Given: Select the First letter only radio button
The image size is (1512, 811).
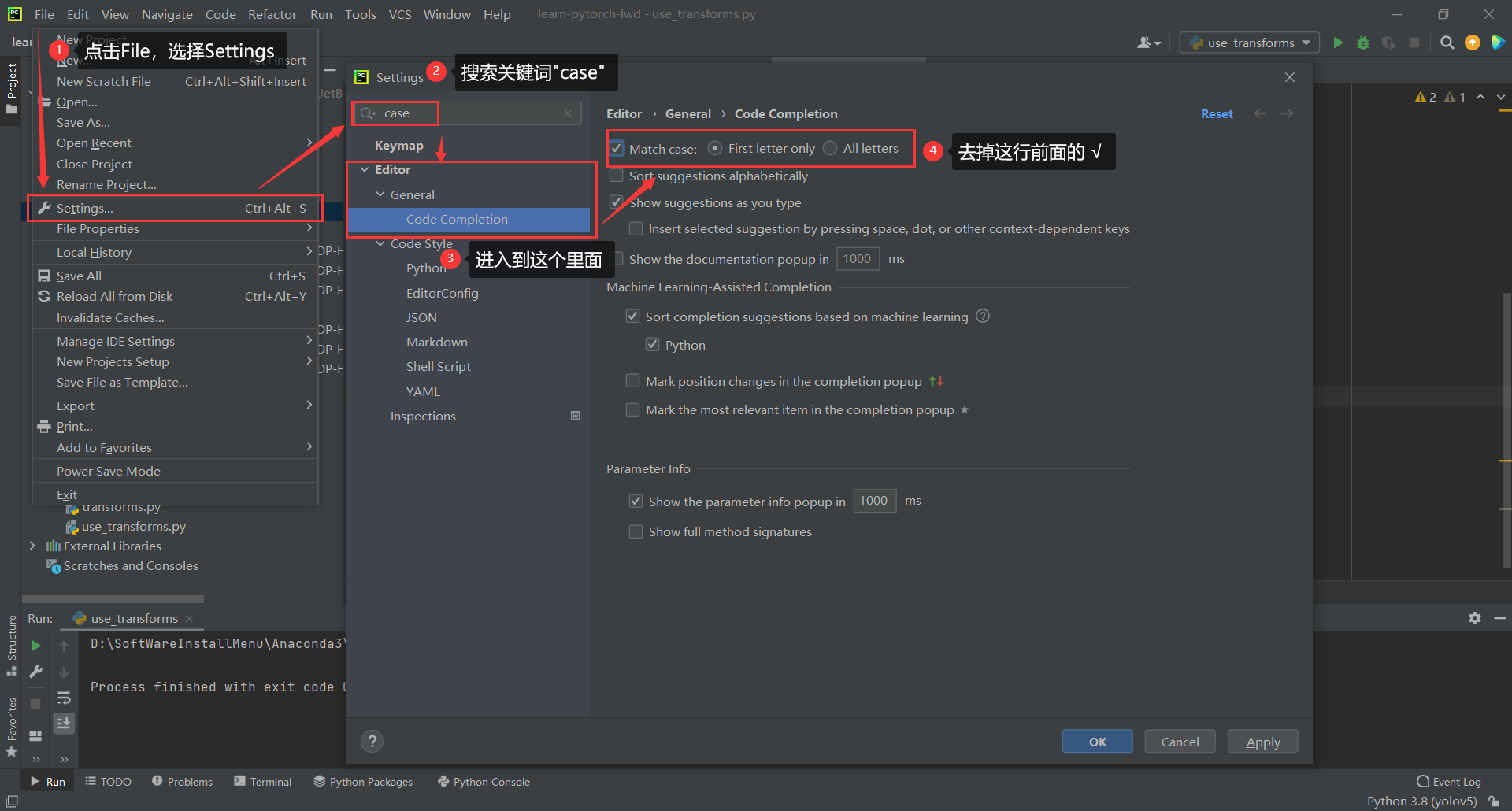Looking at the screenshot, I should (715, 148).
